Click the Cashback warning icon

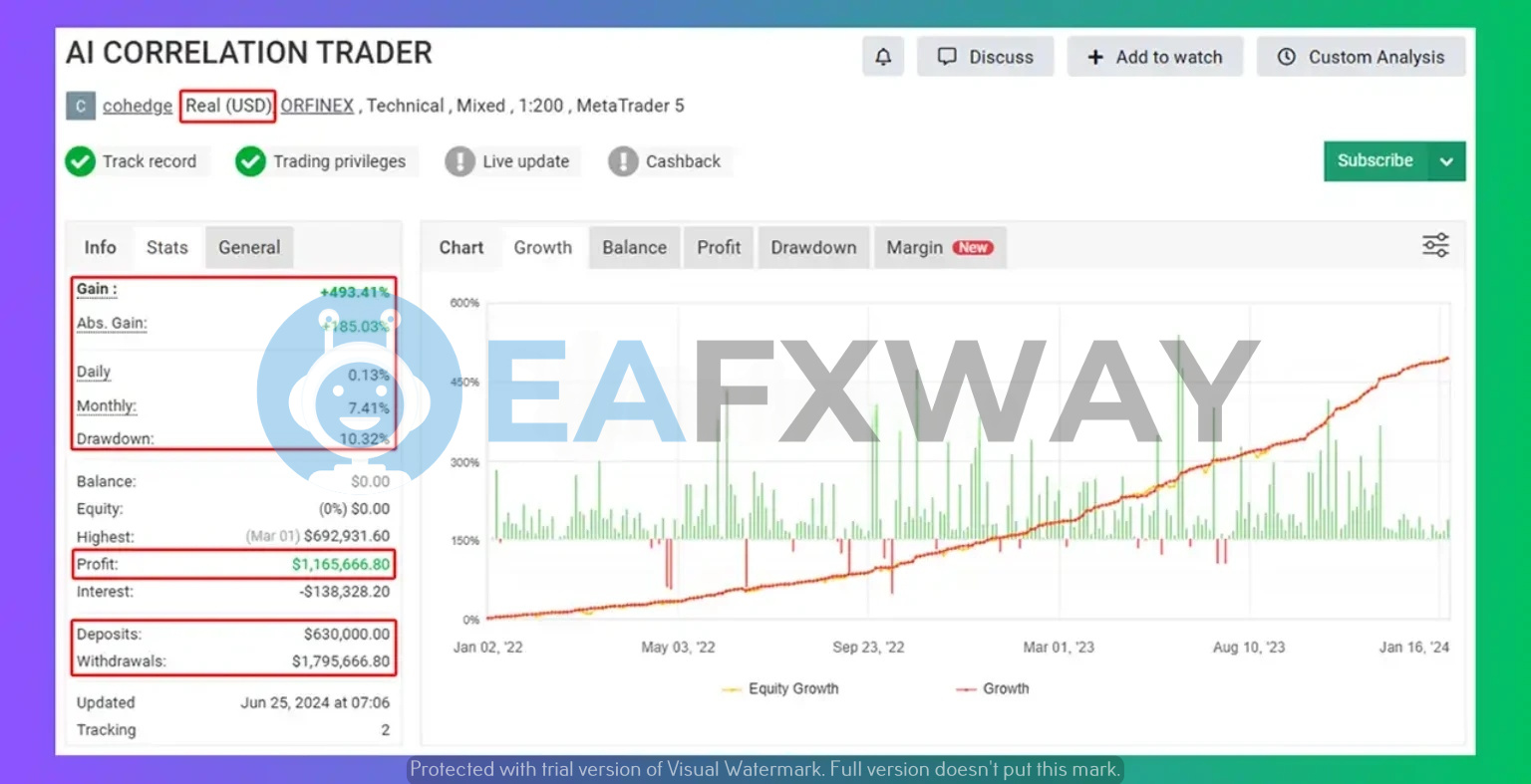point(623,161)
